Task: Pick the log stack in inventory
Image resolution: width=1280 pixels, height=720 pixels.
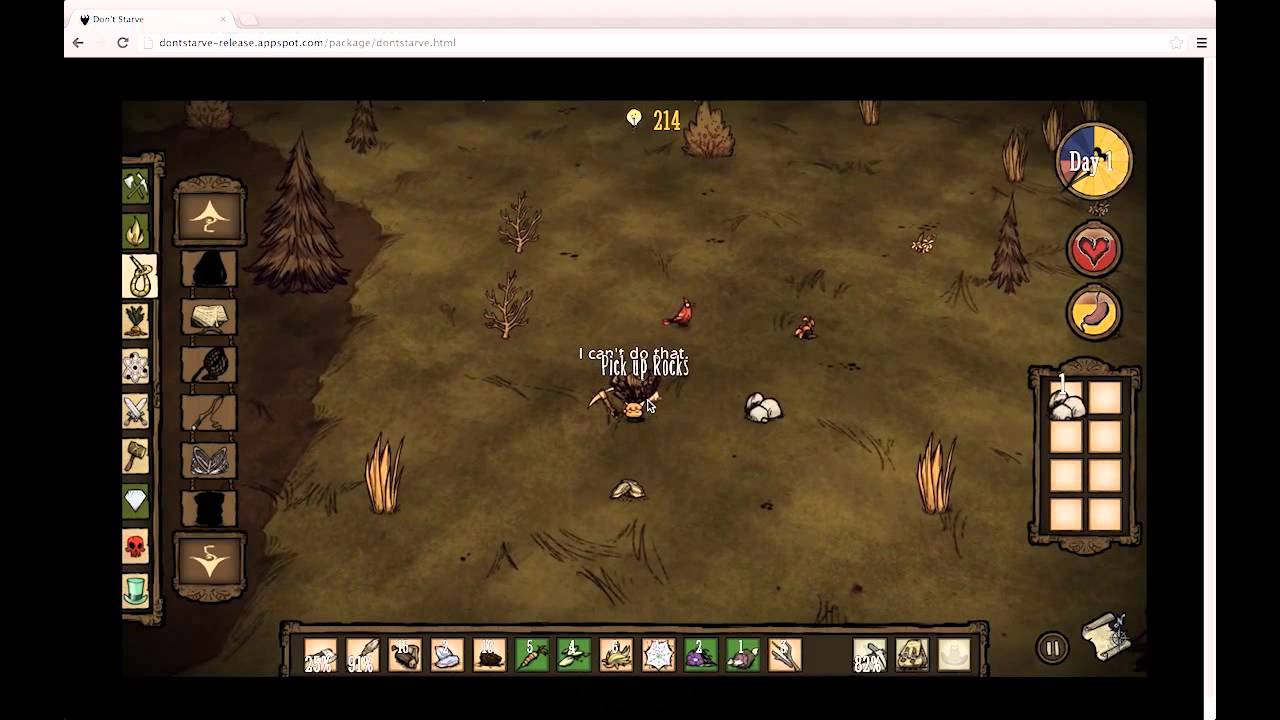Action: coord(405,655)
